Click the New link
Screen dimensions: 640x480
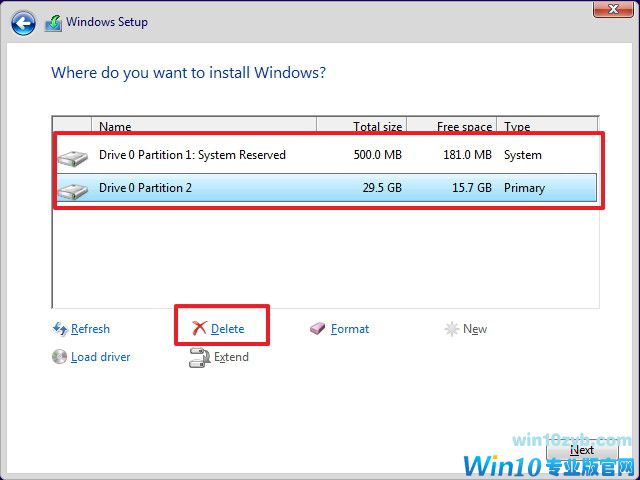(x=475, y=329)
